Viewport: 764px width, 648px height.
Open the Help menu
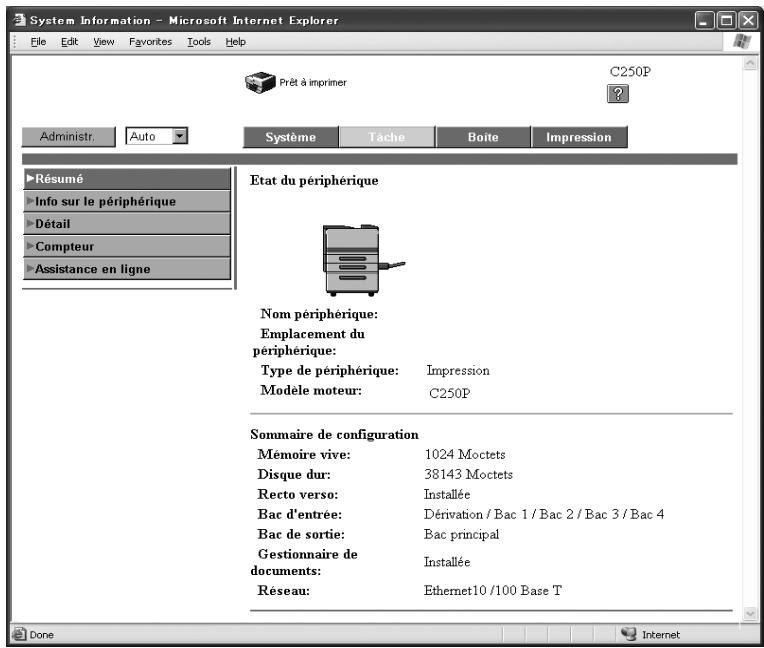pyautogui.click(x=235, y=42)
